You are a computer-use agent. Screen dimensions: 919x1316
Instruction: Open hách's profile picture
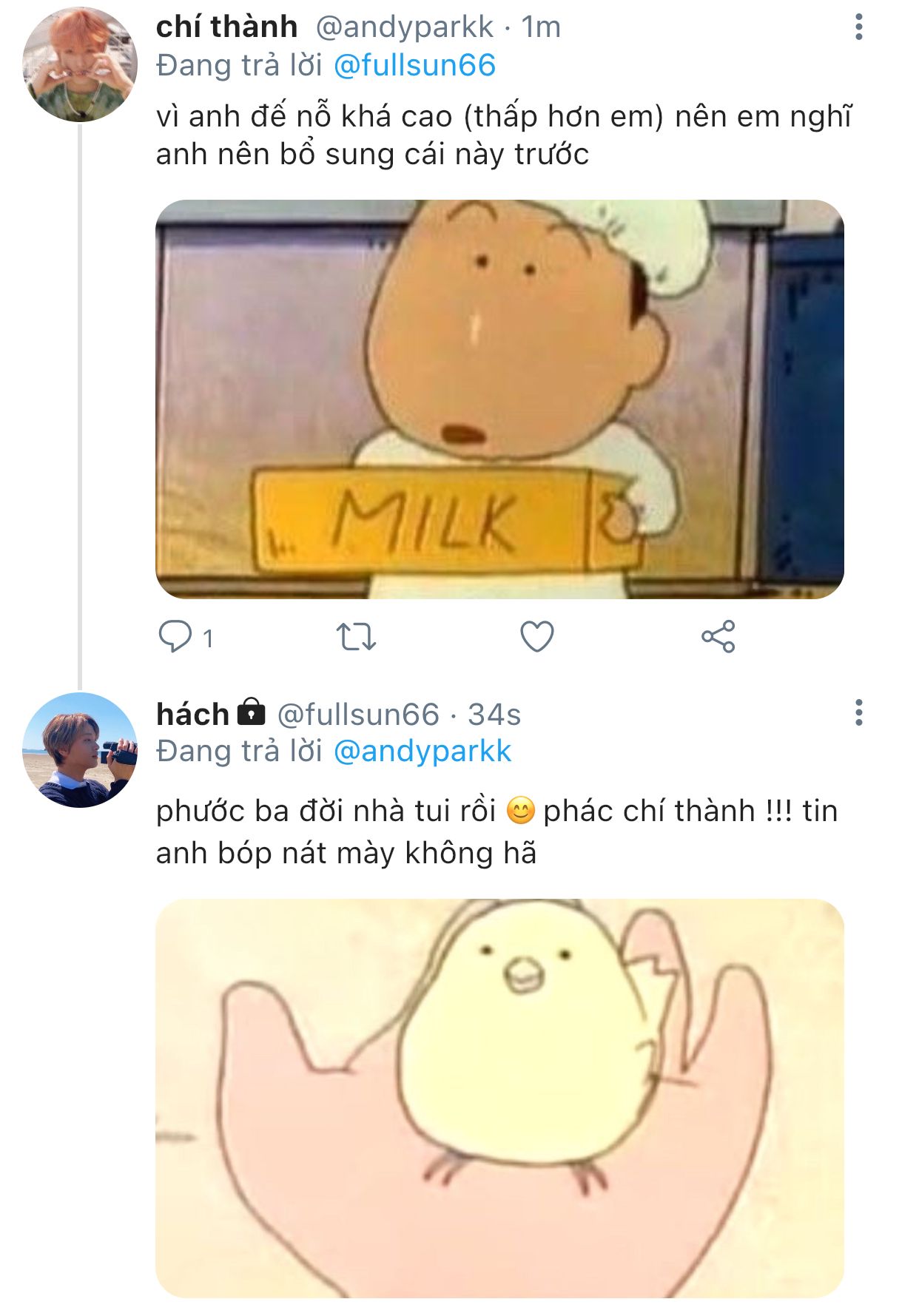click(x=80, y=749)
